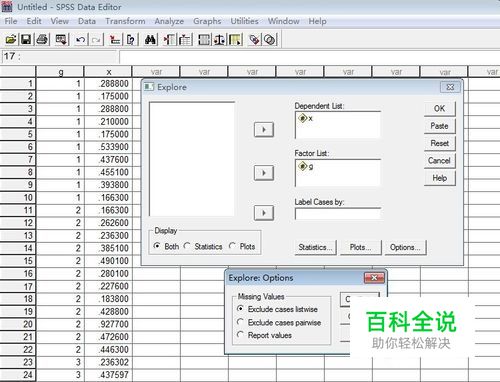The image size is (500, 382).
Task: Select the Statistics display radio button
Action: [x=187, y=246]
